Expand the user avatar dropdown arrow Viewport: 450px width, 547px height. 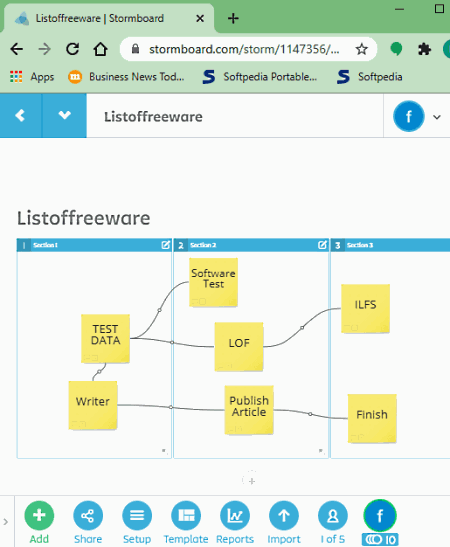tap(437, 117)
